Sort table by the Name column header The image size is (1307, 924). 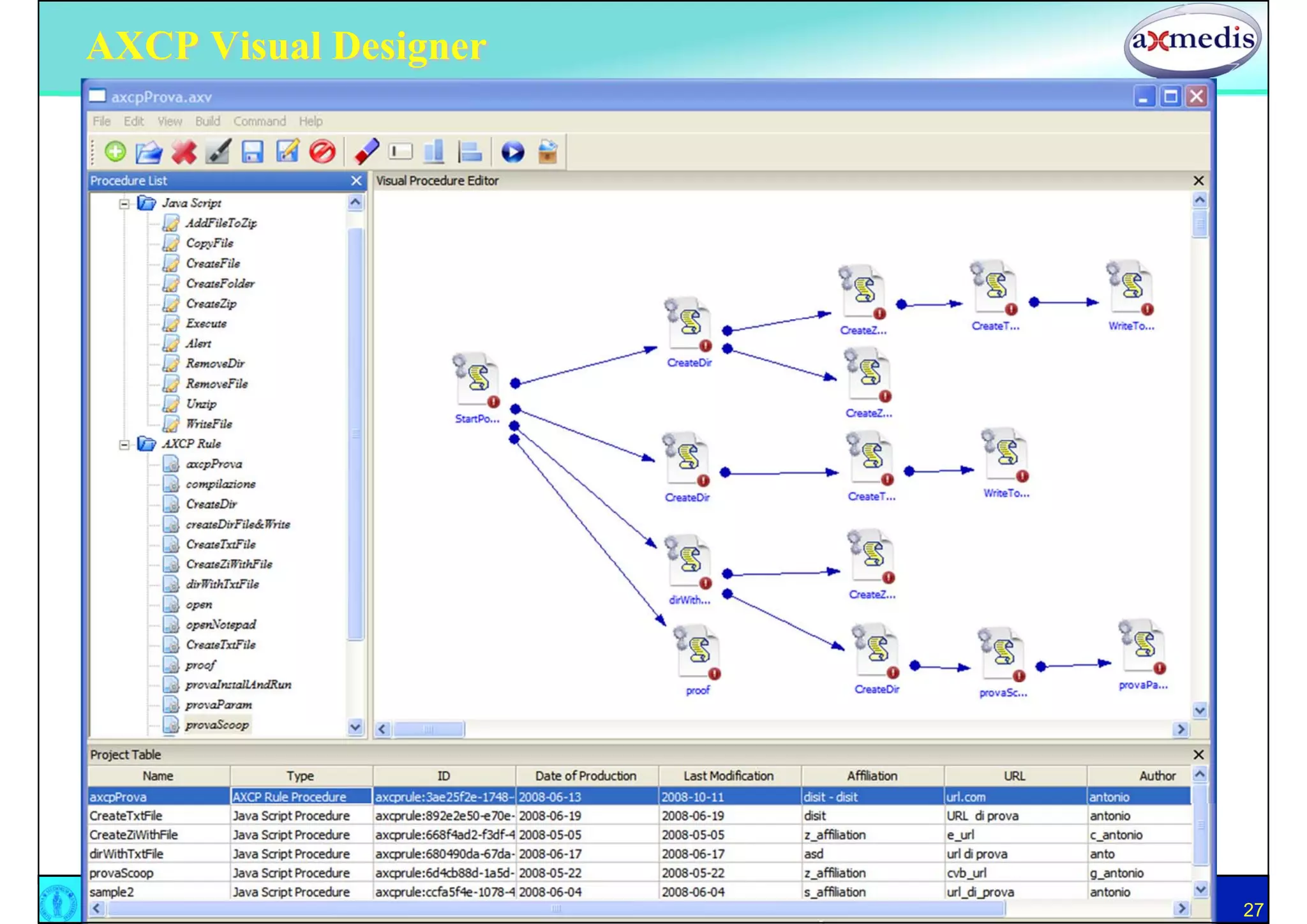pos(158,776)
